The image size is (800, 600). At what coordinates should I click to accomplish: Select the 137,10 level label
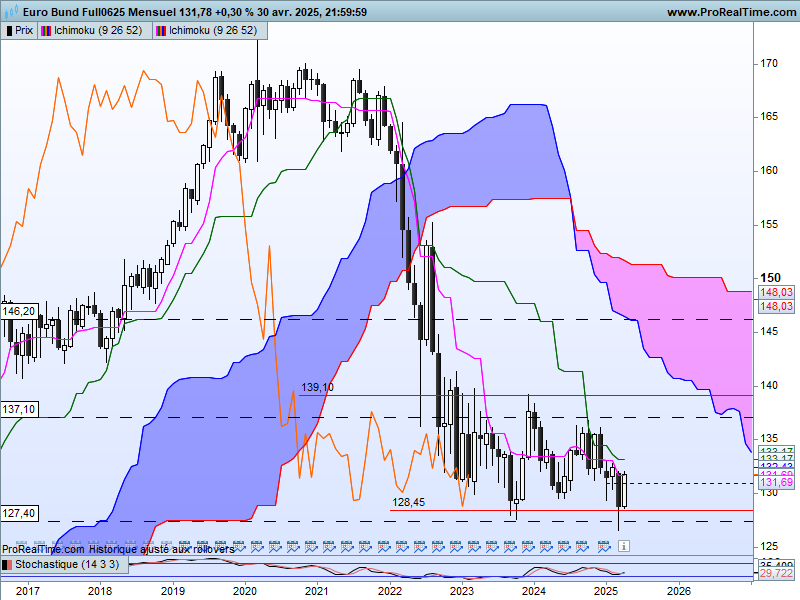pos(19,409)
